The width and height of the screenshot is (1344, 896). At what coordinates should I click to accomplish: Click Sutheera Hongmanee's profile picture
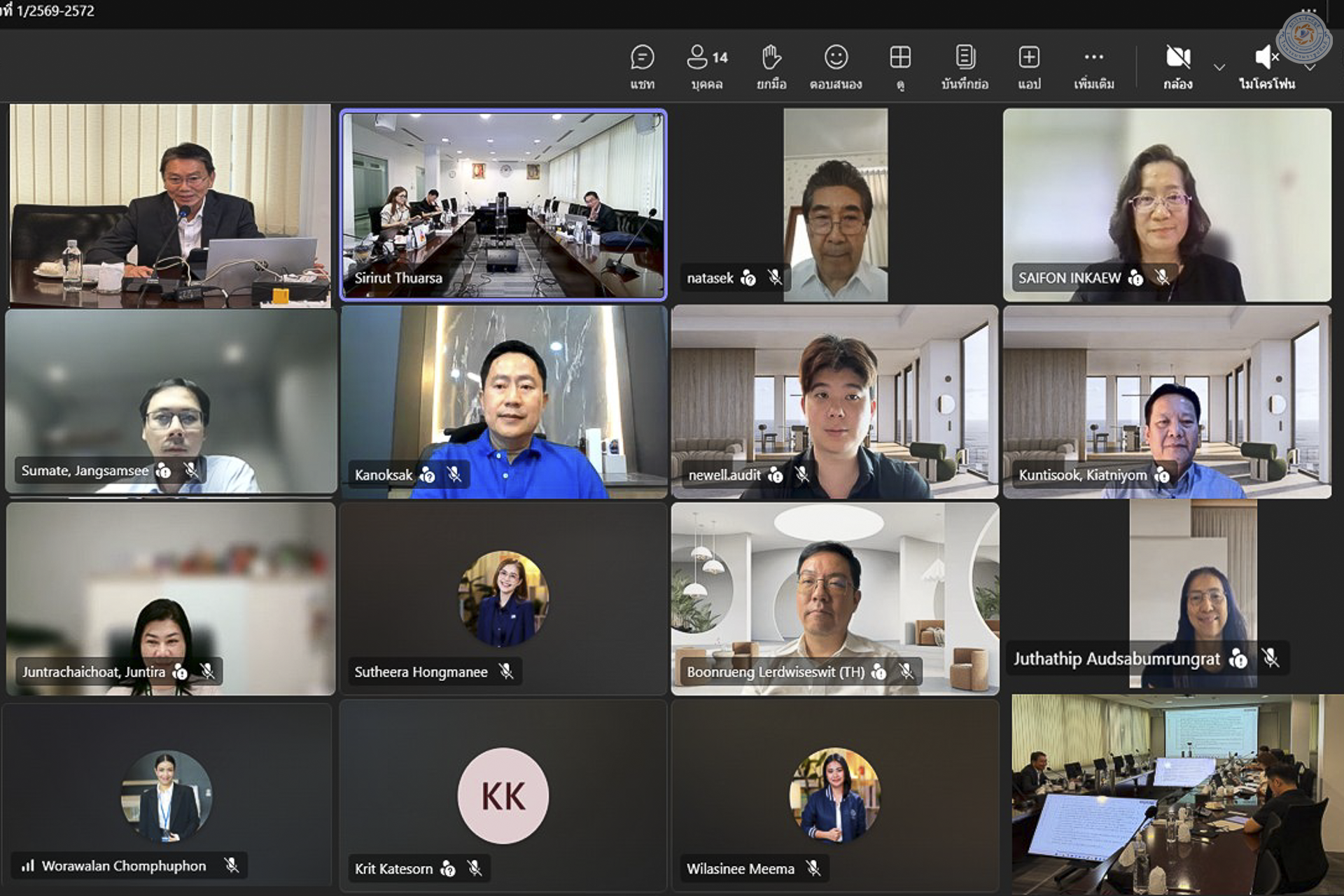503,598
